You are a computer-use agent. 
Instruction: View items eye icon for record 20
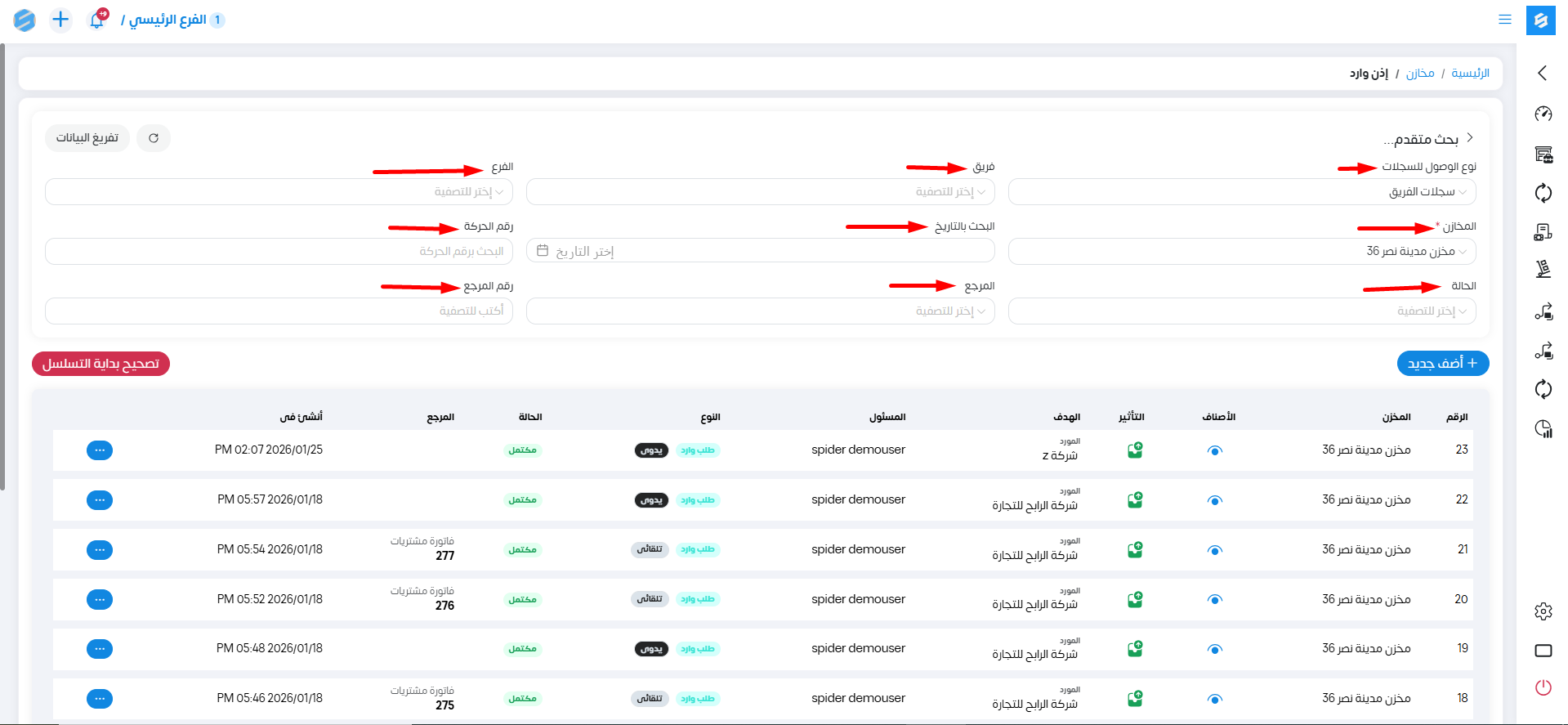1215,600
